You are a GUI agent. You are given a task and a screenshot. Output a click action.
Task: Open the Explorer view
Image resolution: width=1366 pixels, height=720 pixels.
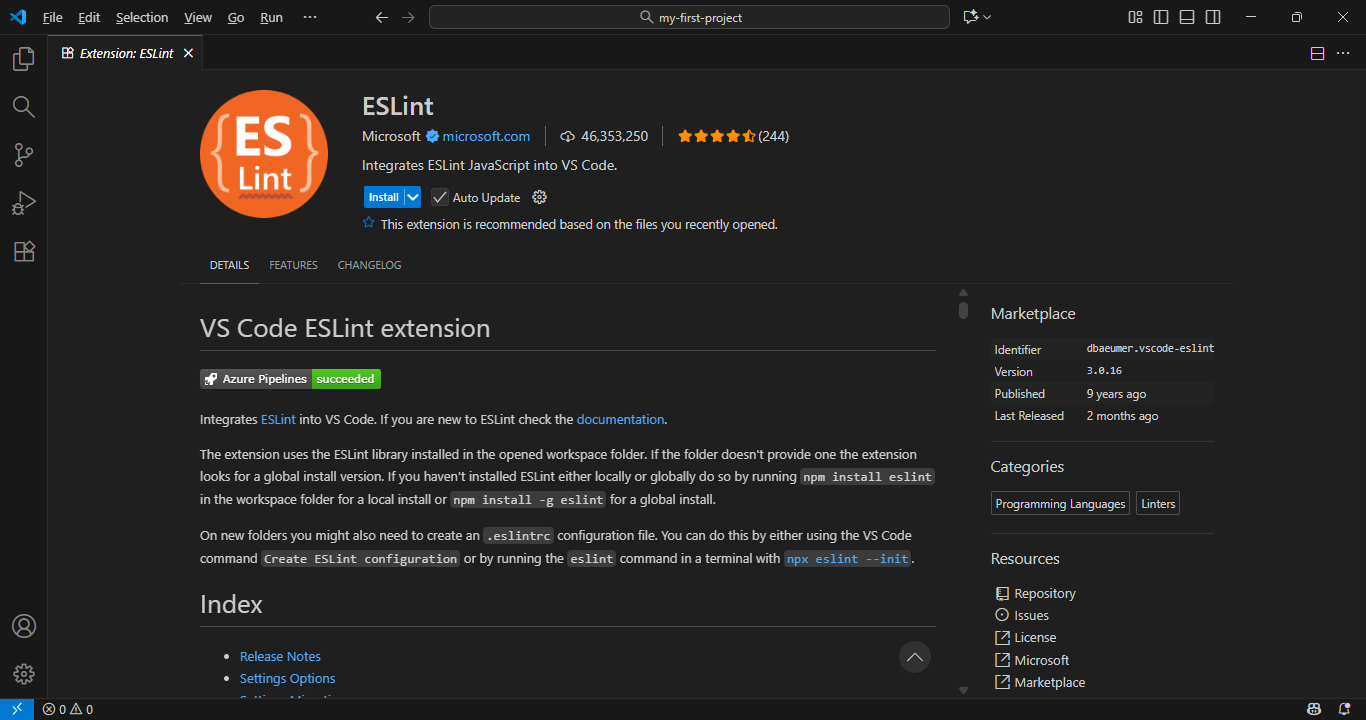(24, 59)
